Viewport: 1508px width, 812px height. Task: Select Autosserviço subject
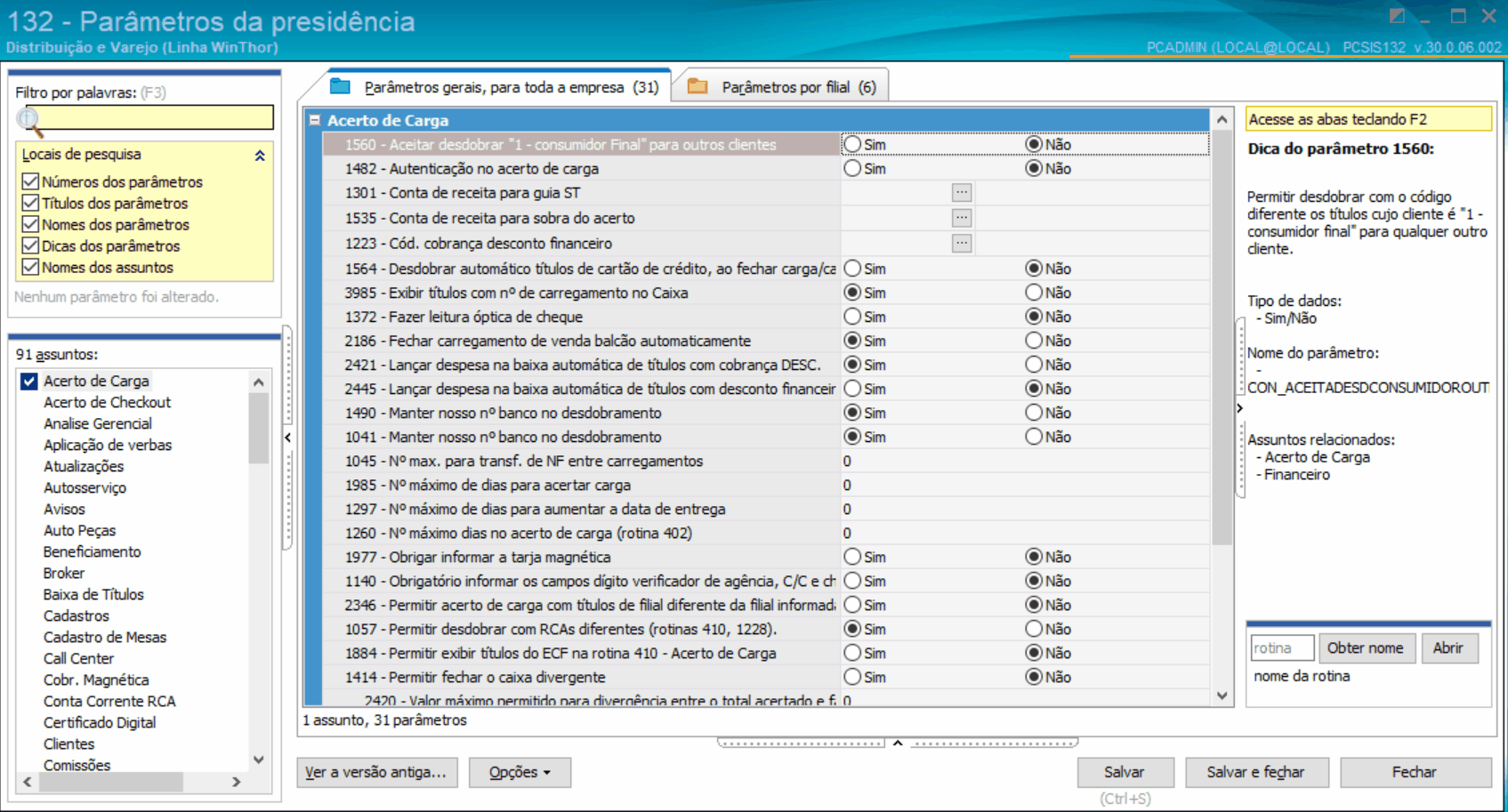tap(85, 487)
